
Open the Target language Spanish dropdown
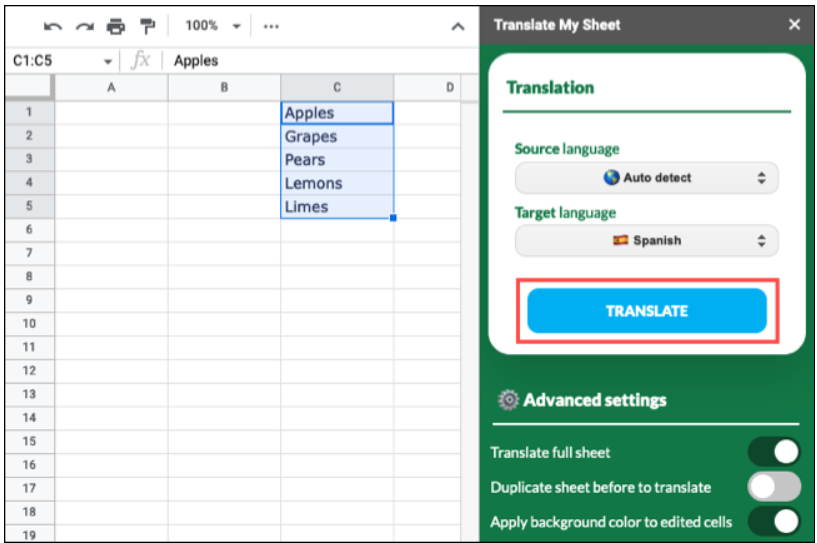646,240
